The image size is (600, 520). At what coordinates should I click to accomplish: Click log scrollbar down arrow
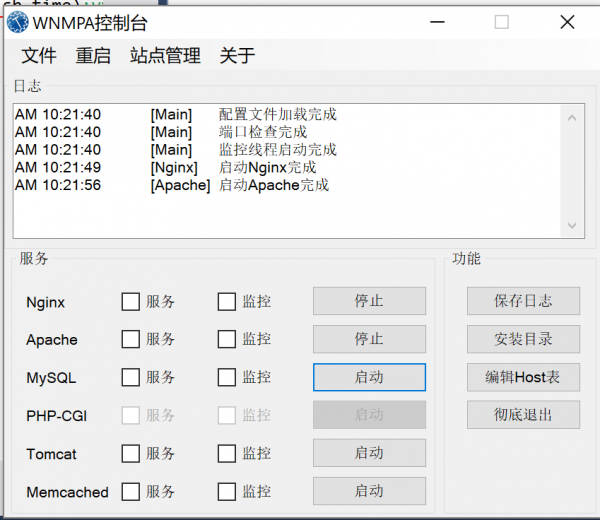pyautogui.click(x=572, y=225)
